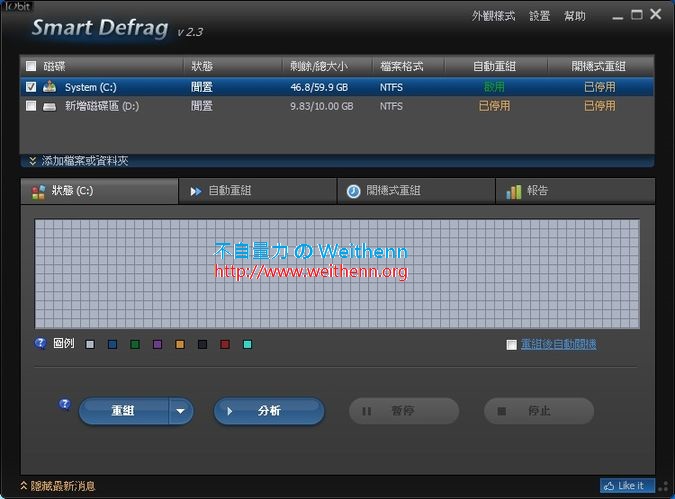
Task: Click the 新增磁碟區 (D:) drive icon
Action: click(x=50, y=106)
